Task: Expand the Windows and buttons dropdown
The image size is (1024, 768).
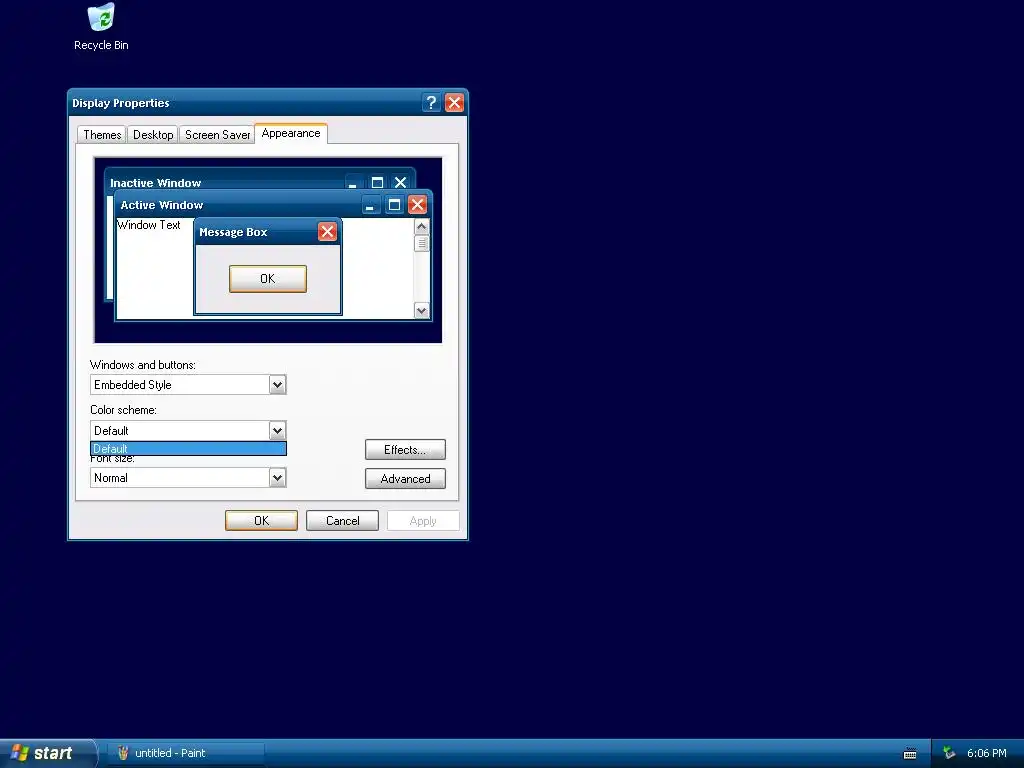Action: (277, 385)
